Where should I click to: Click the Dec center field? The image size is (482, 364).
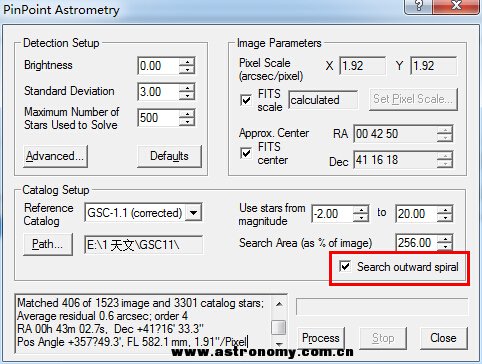coord(396,160)
